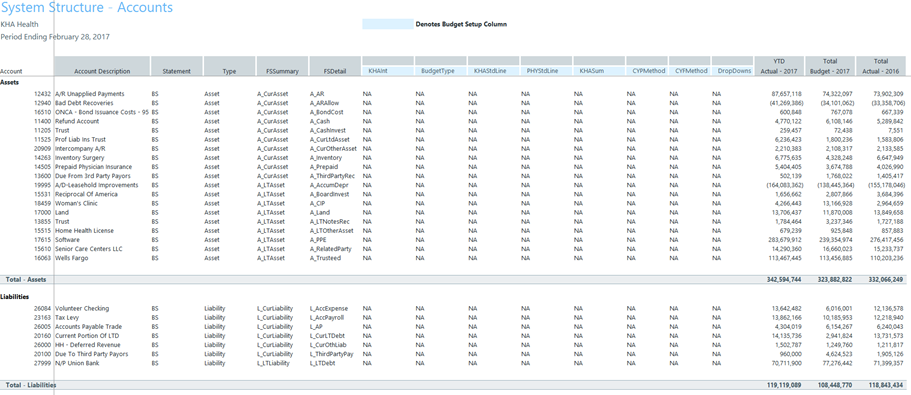The width and height of the screenshot is (911, 395).
Task: Click the Due To Third Party Payors cell
Action: (92, 354)
